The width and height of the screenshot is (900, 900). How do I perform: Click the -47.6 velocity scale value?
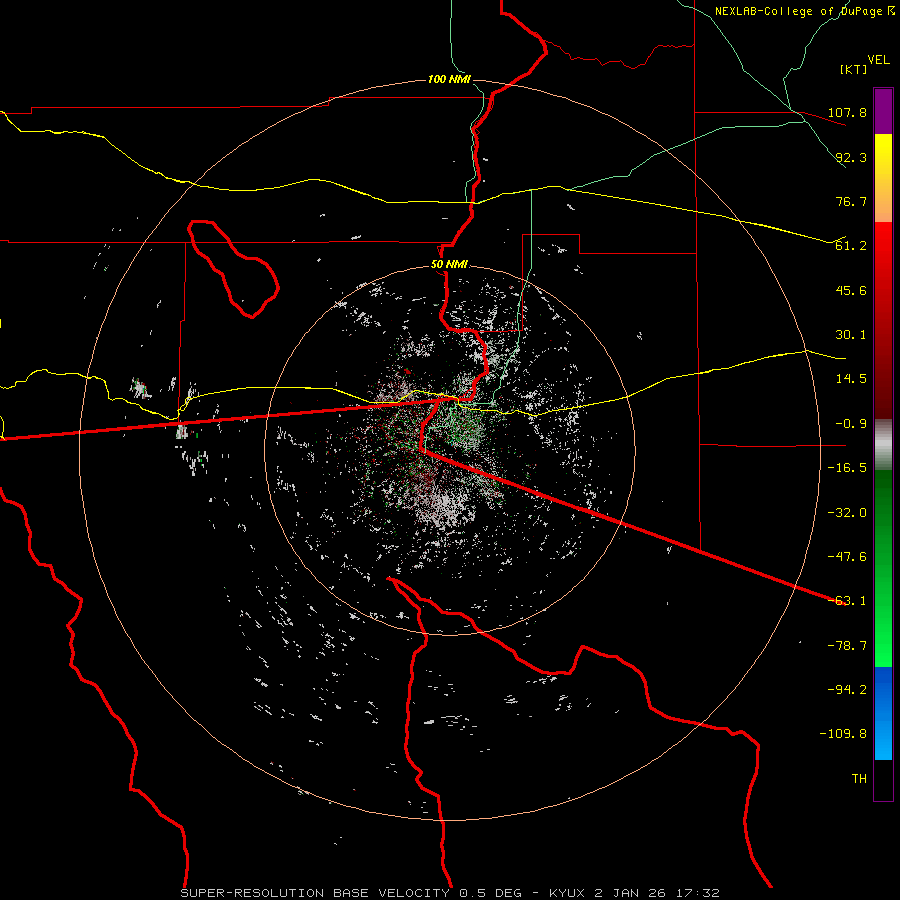click(x=847, y=557)
